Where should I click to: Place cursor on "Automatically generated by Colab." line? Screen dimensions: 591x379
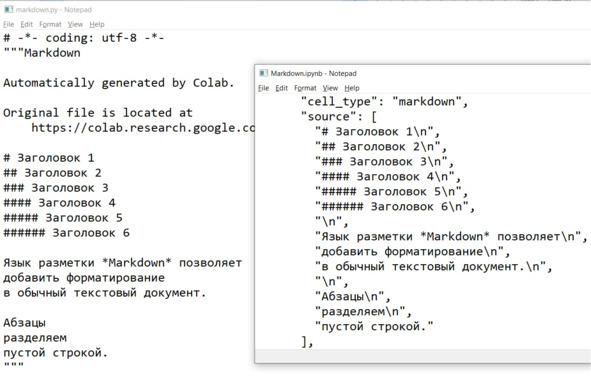[x=119, y=83]
